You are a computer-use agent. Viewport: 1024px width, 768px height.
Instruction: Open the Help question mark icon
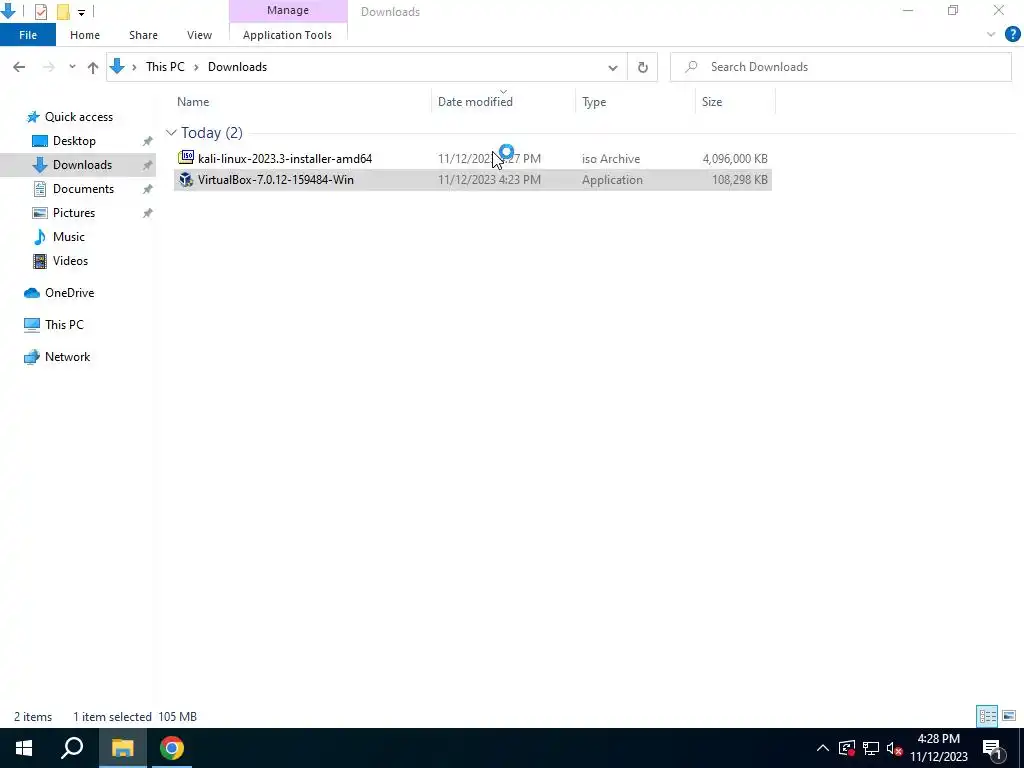tap(1012, 34)
